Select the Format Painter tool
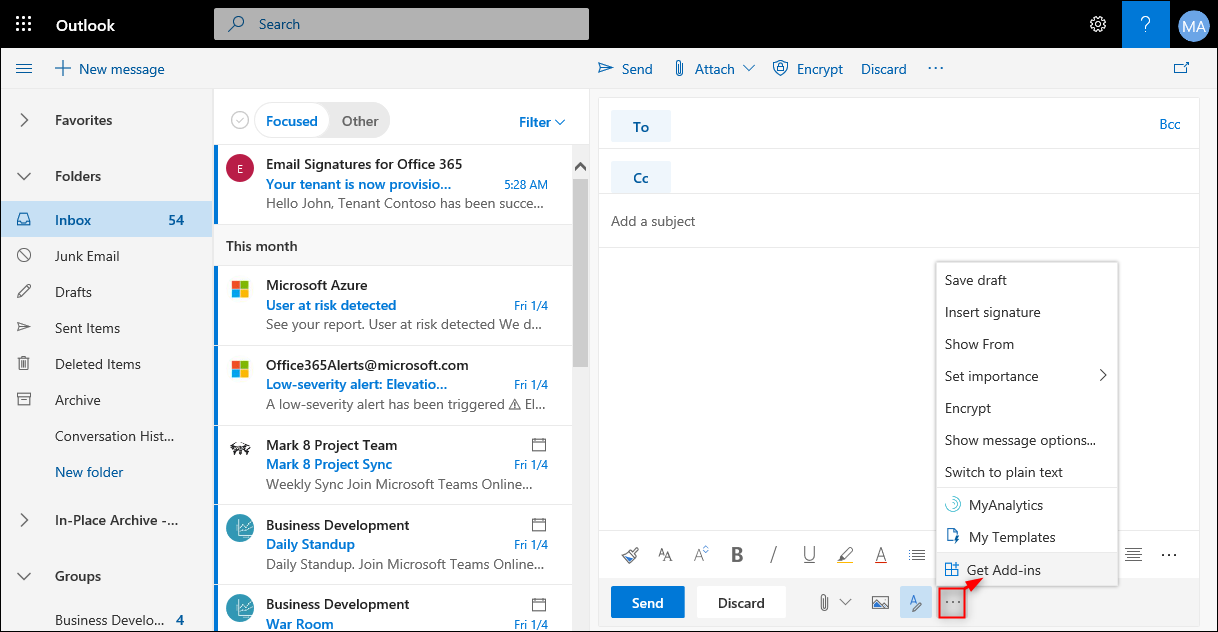 (x=630, y=554)
